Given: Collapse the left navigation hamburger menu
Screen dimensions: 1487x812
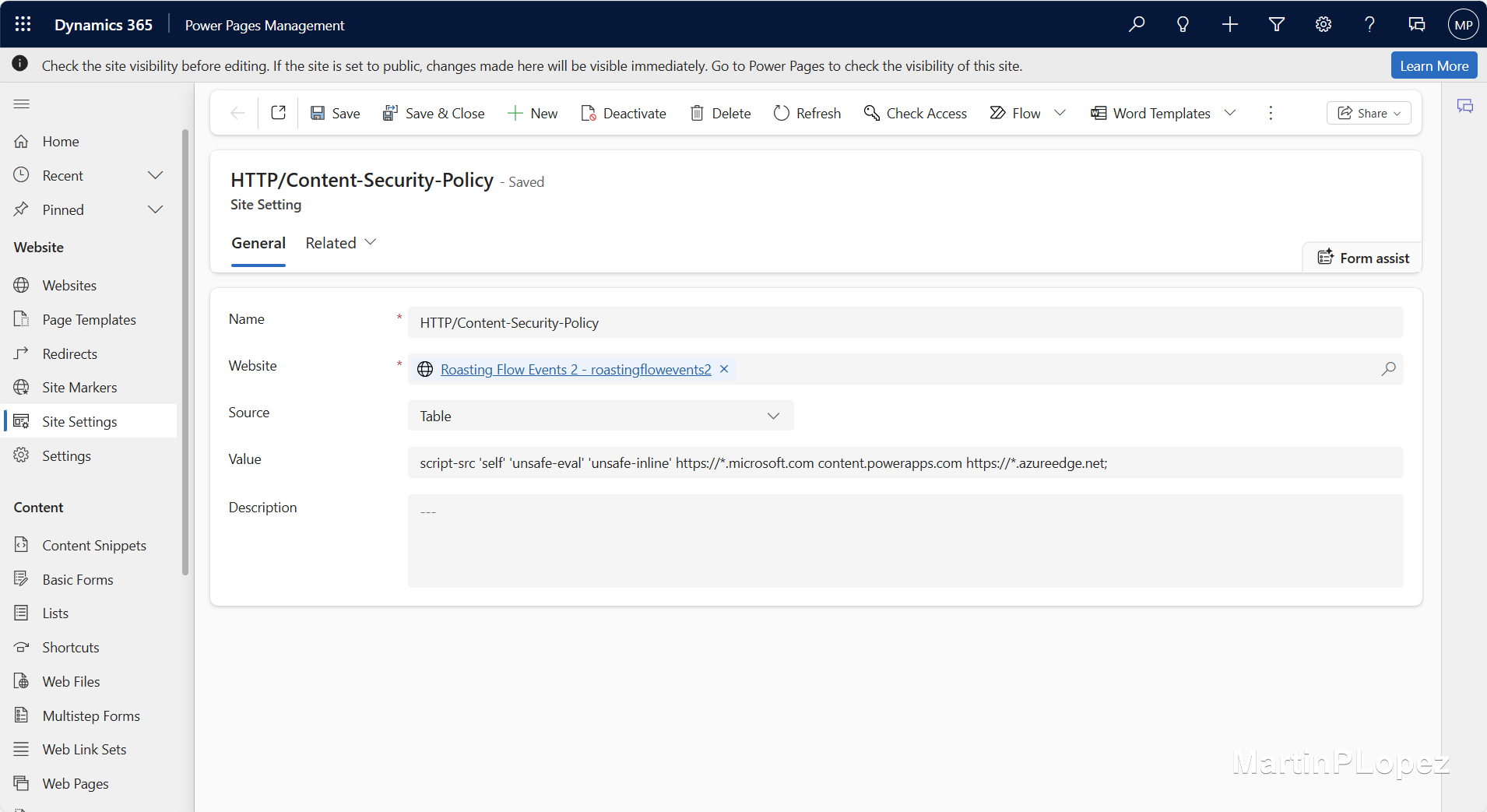Looking at the screenshot, I should click(22, 104).
